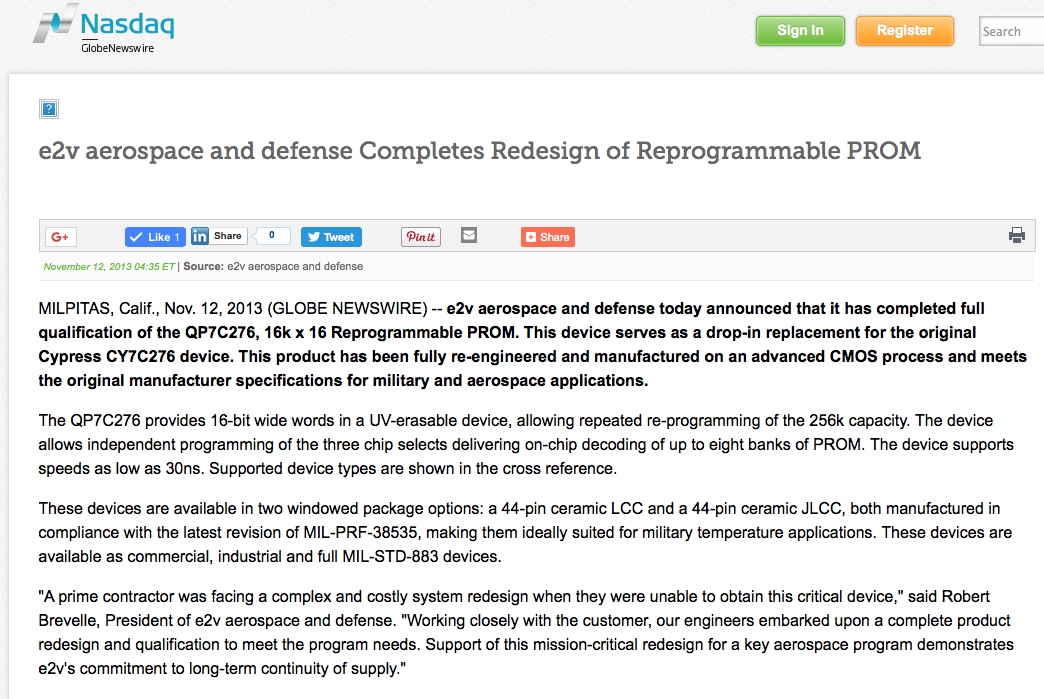Open the red Share plus button
The width and height of the screenshot is (1044, 699).
coord(548,237)
